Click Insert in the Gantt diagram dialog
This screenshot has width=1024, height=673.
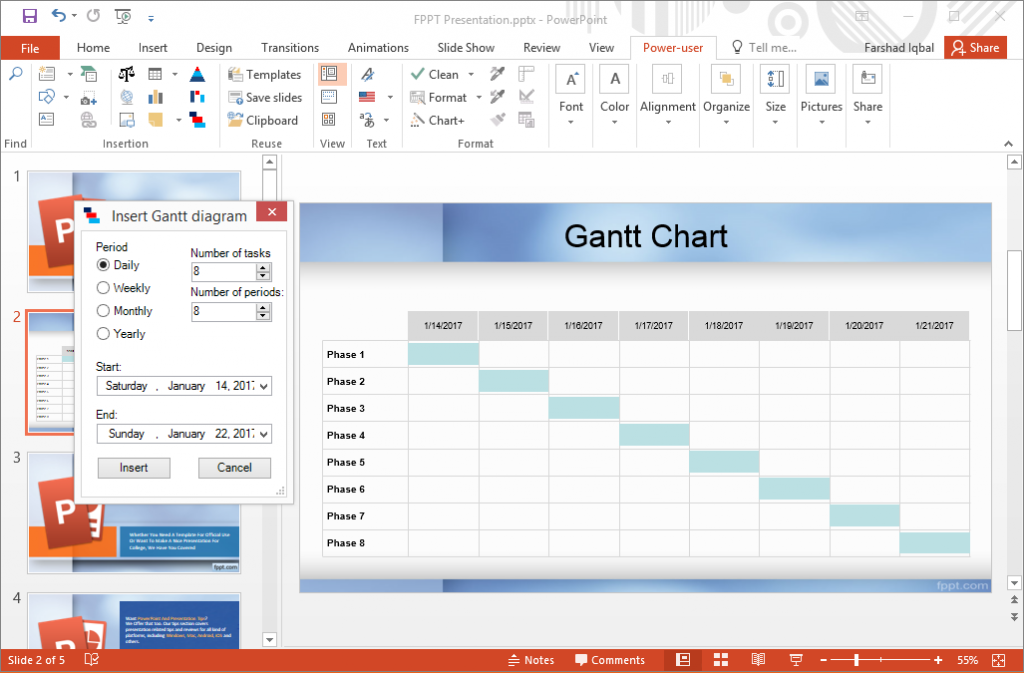point(133,467)
